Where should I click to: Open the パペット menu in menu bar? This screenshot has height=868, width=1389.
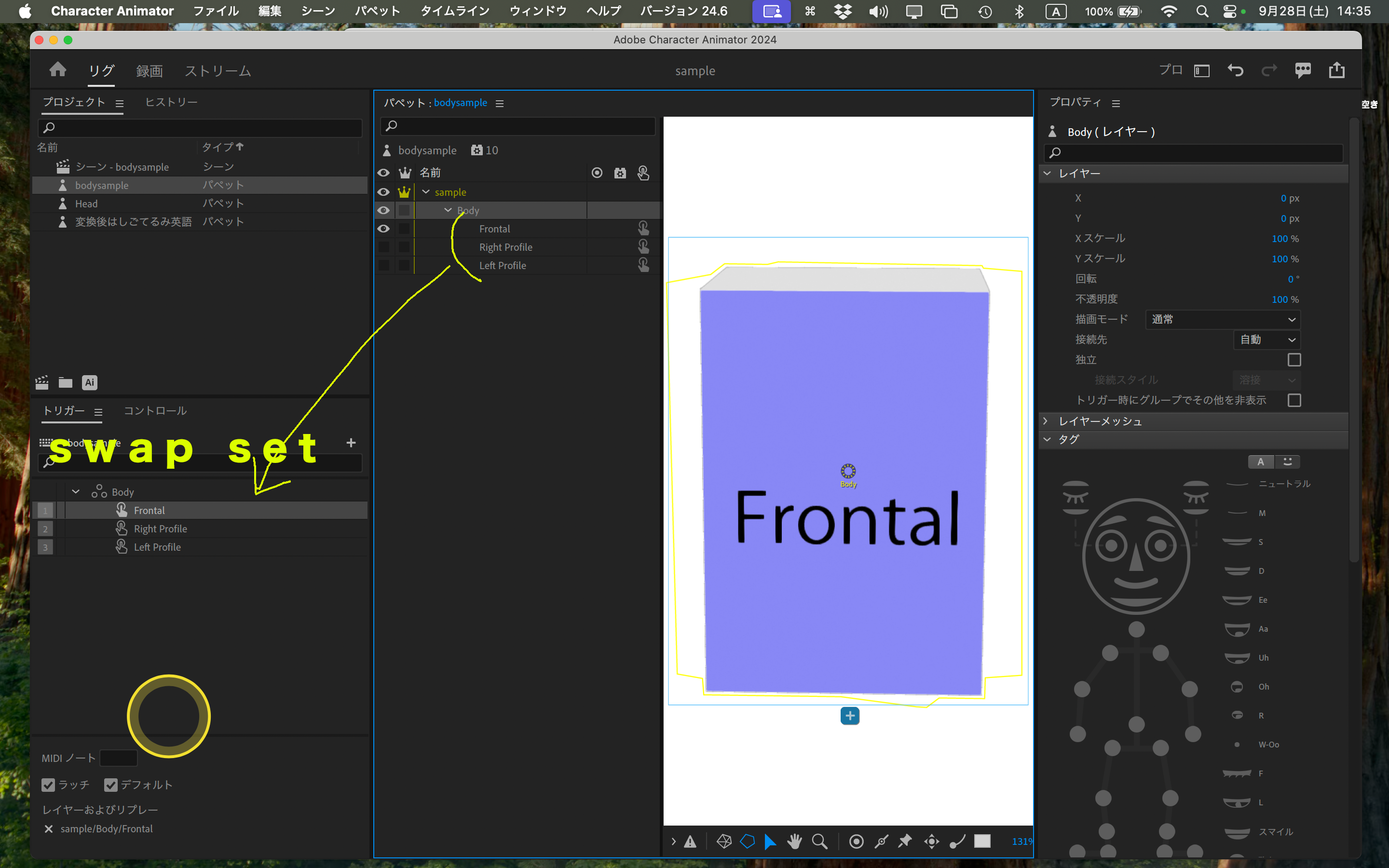(377, 11)
